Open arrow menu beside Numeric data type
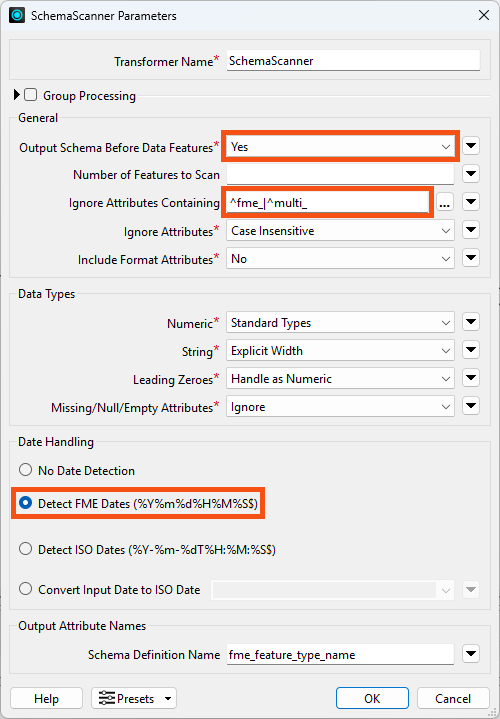Image resolution: width=500 pixels, height=719 pixels. tap(471, 323)
